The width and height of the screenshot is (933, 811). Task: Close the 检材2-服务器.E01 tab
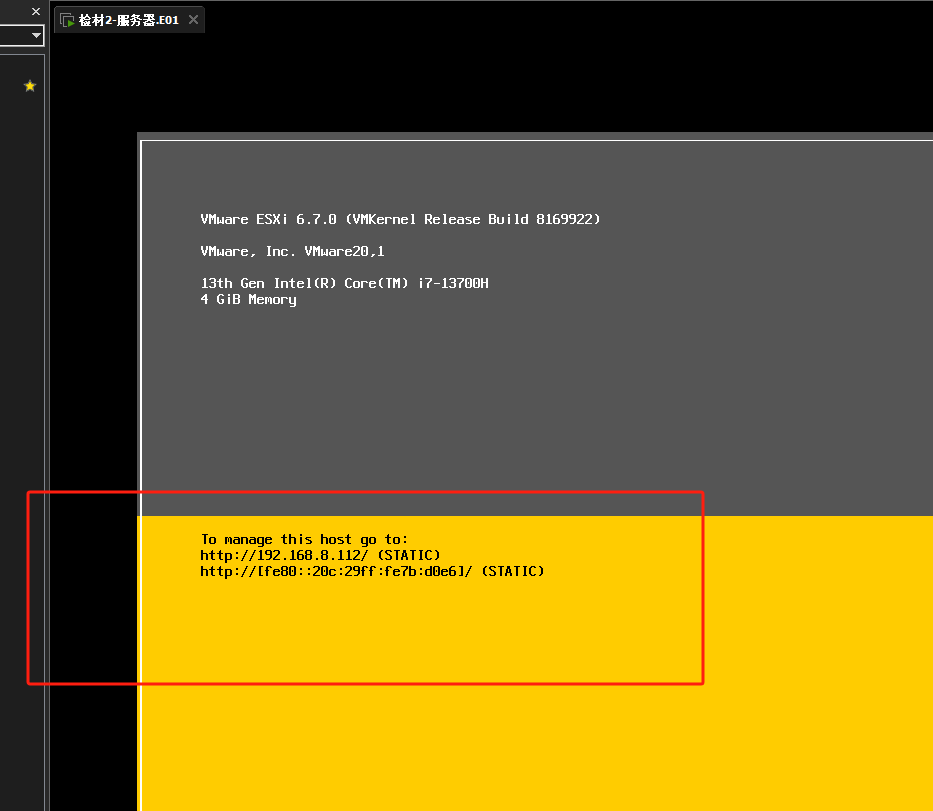193,20
